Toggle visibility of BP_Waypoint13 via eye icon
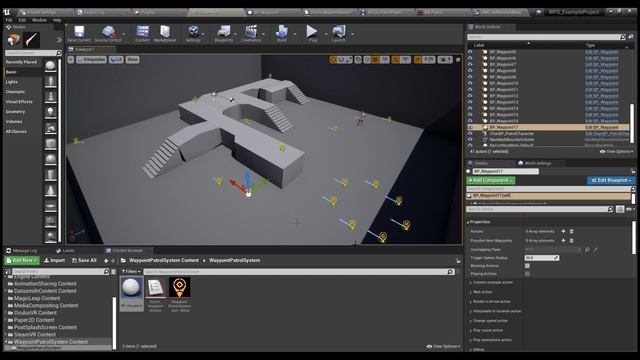640x360 pixels. pos(470,102)
